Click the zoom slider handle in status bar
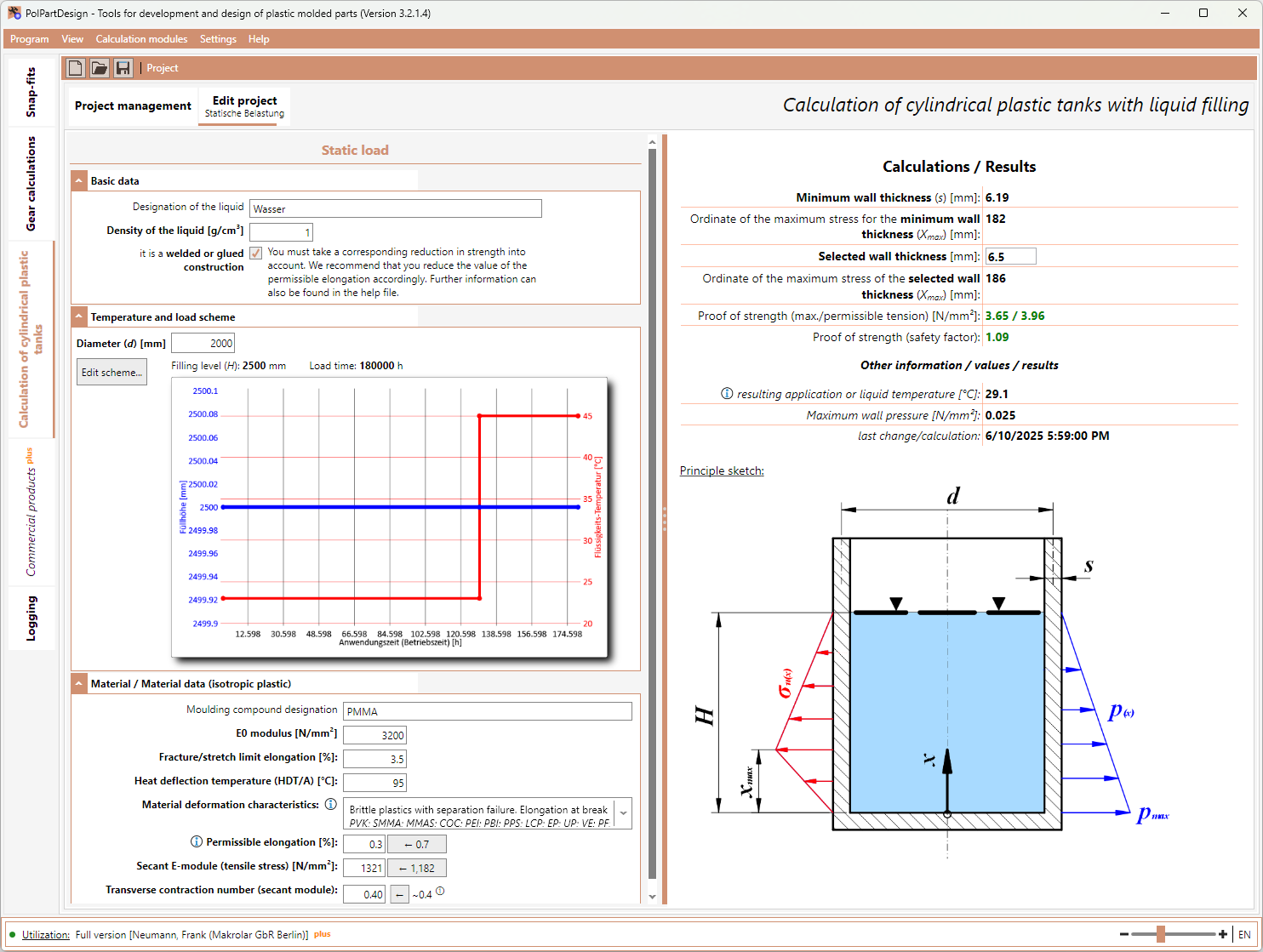This screenshot has width=1263, height=952. 1160,934
